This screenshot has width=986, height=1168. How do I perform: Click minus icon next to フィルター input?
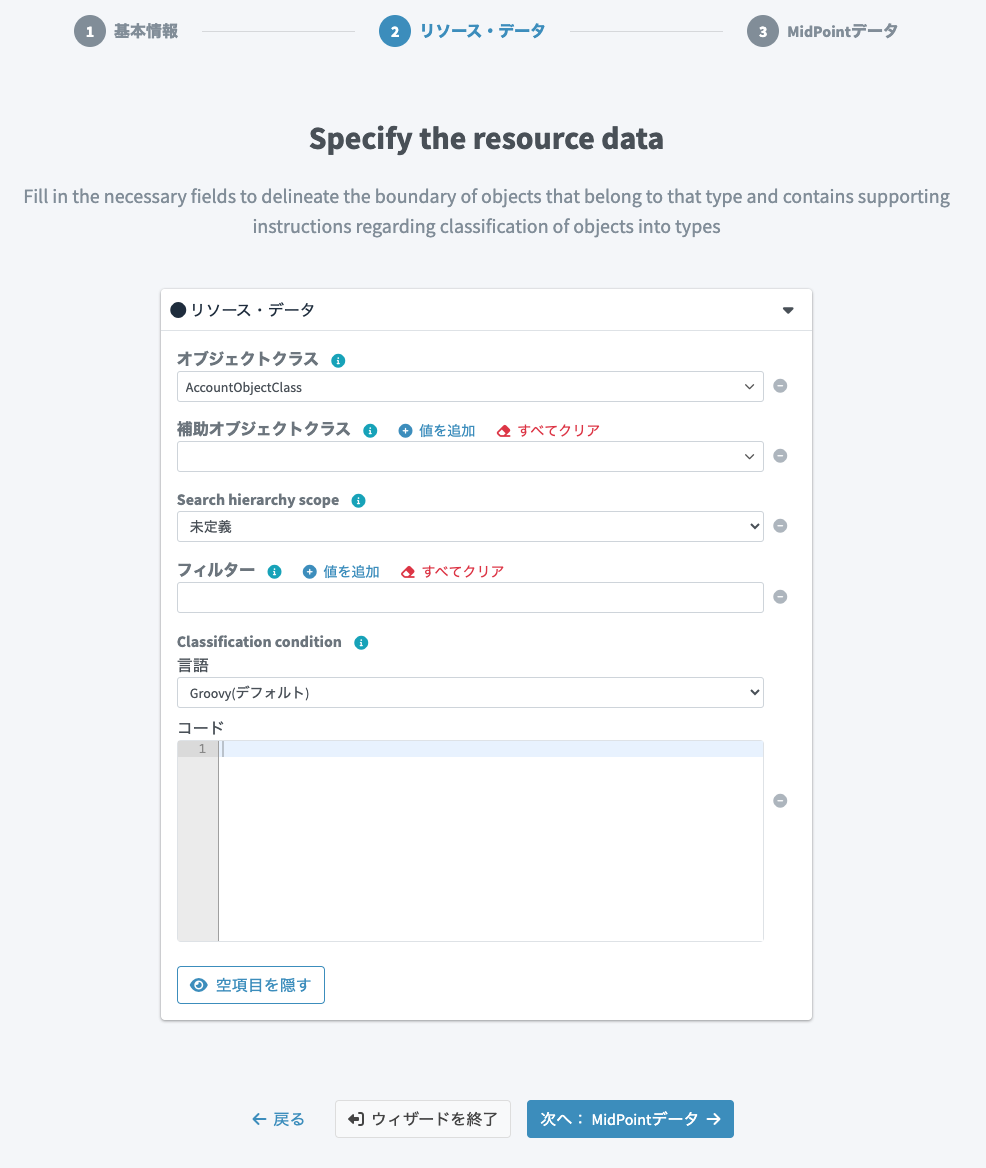[780, 597]
